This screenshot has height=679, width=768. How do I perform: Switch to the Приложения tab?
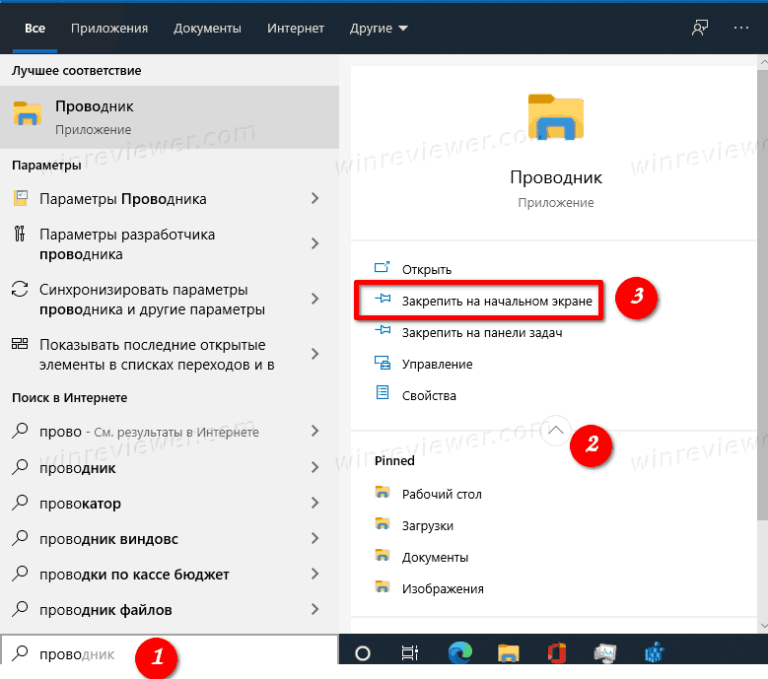(x=109, y=28)
